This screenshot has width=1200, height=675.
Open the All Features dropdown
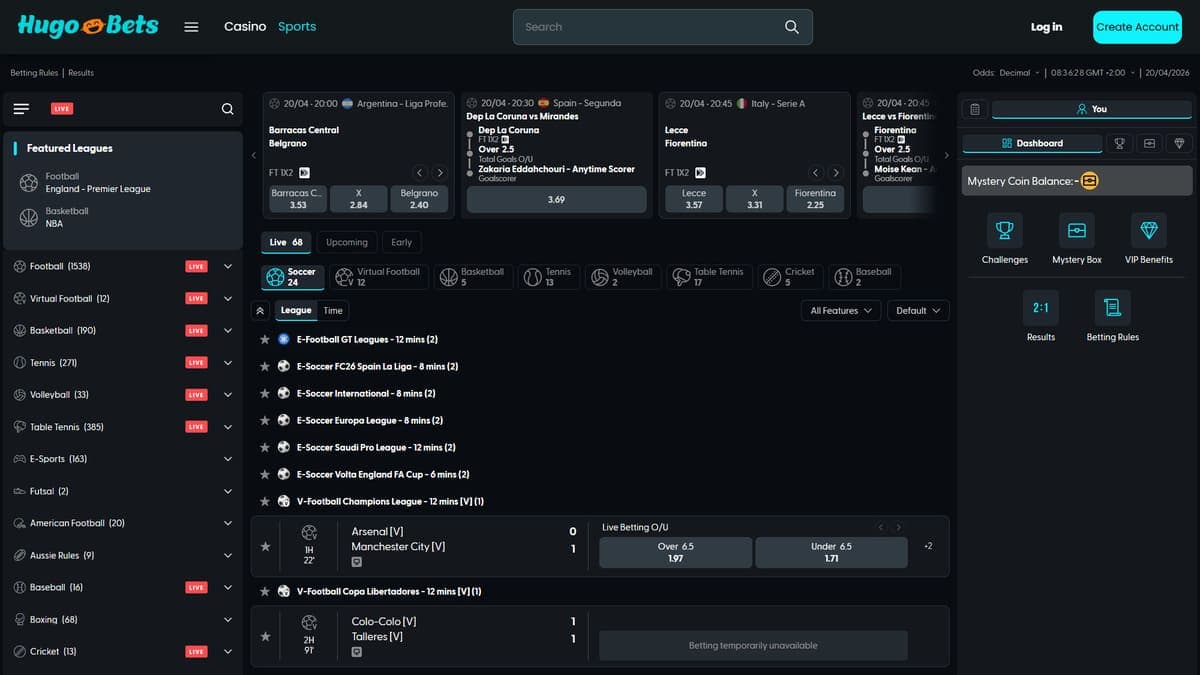pos(841,311)
